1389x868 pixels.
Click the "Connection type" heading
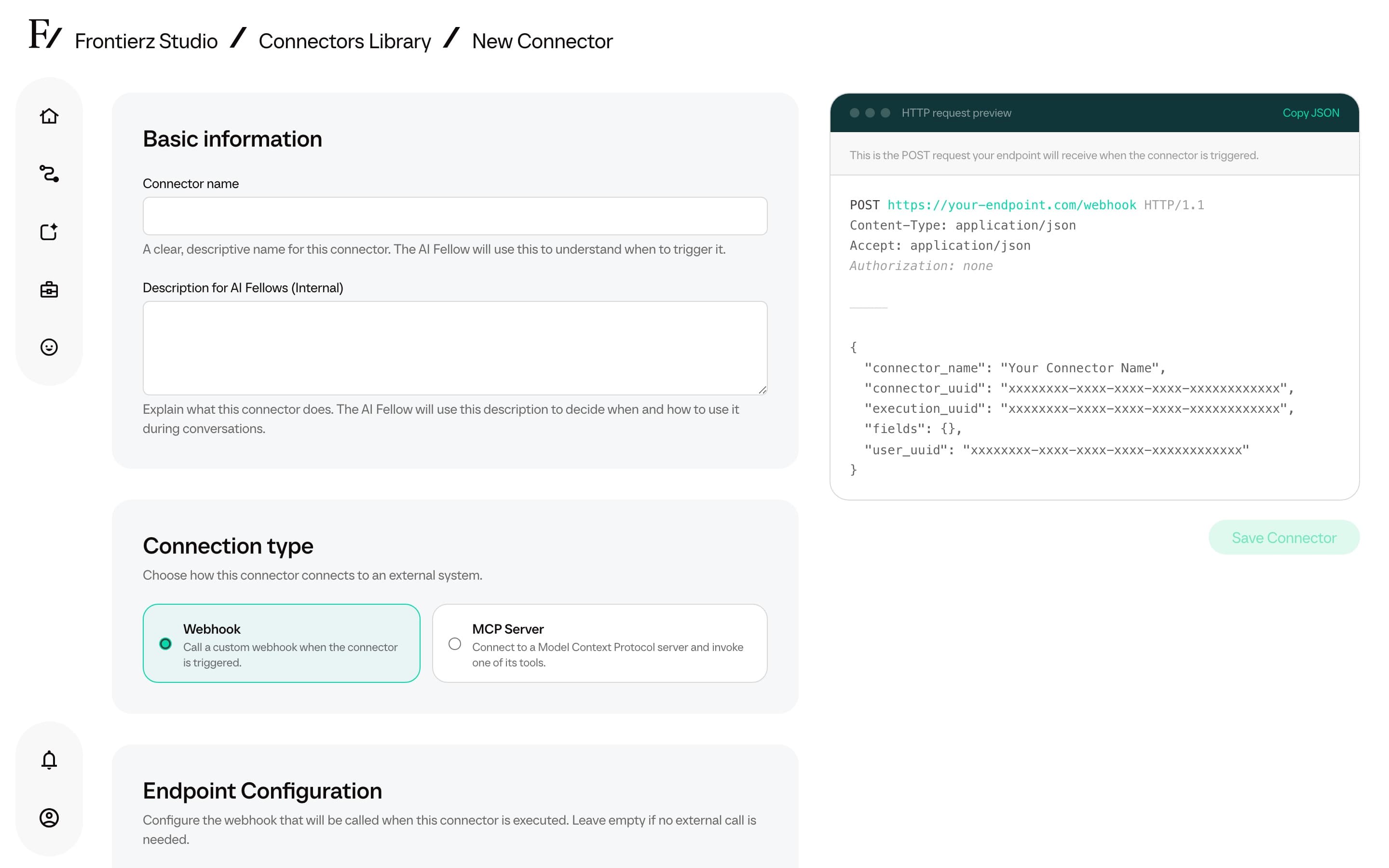[228, 546]
